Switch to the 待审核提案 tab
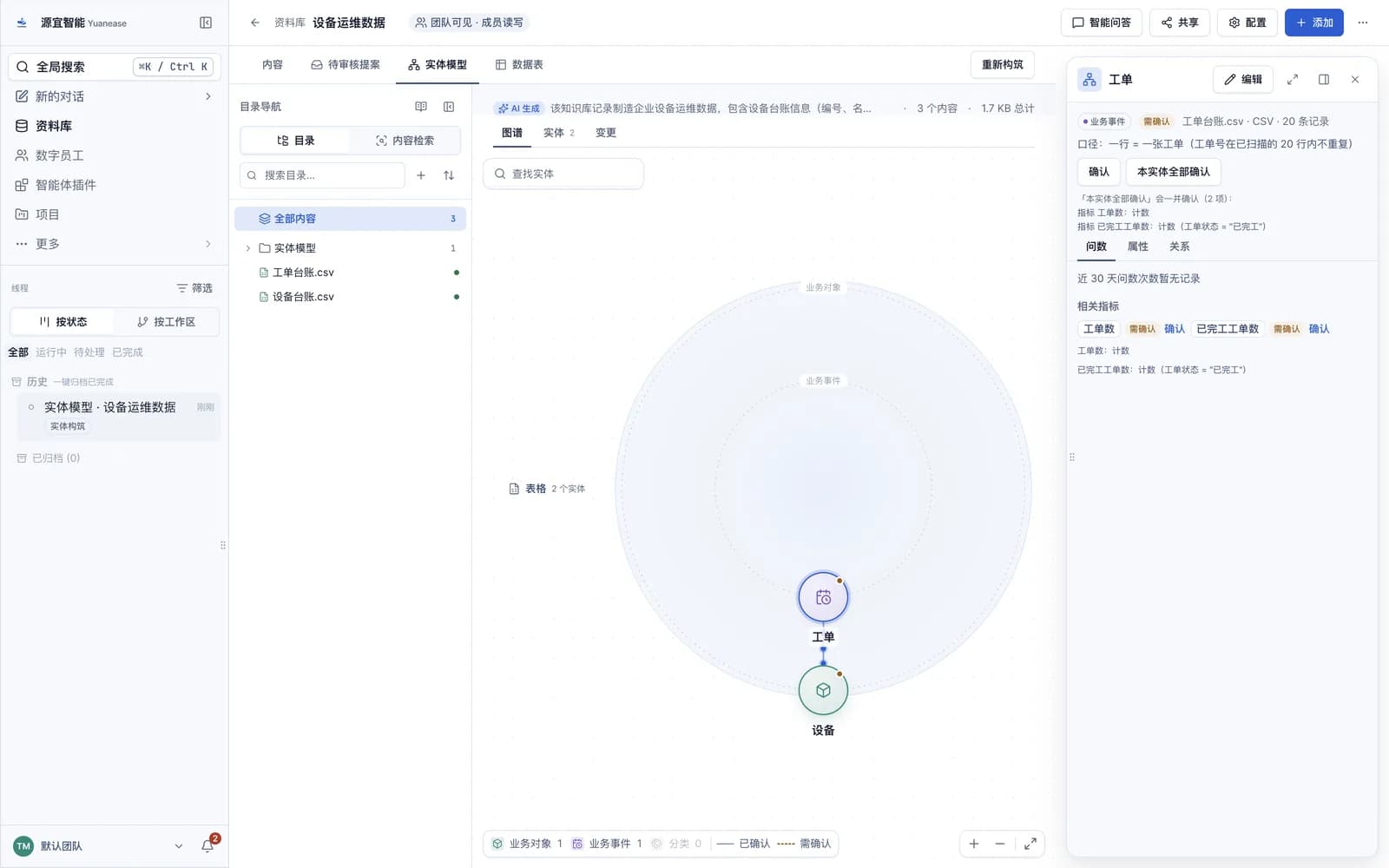Screen dimensions: 1389x868 click(346, 65)
